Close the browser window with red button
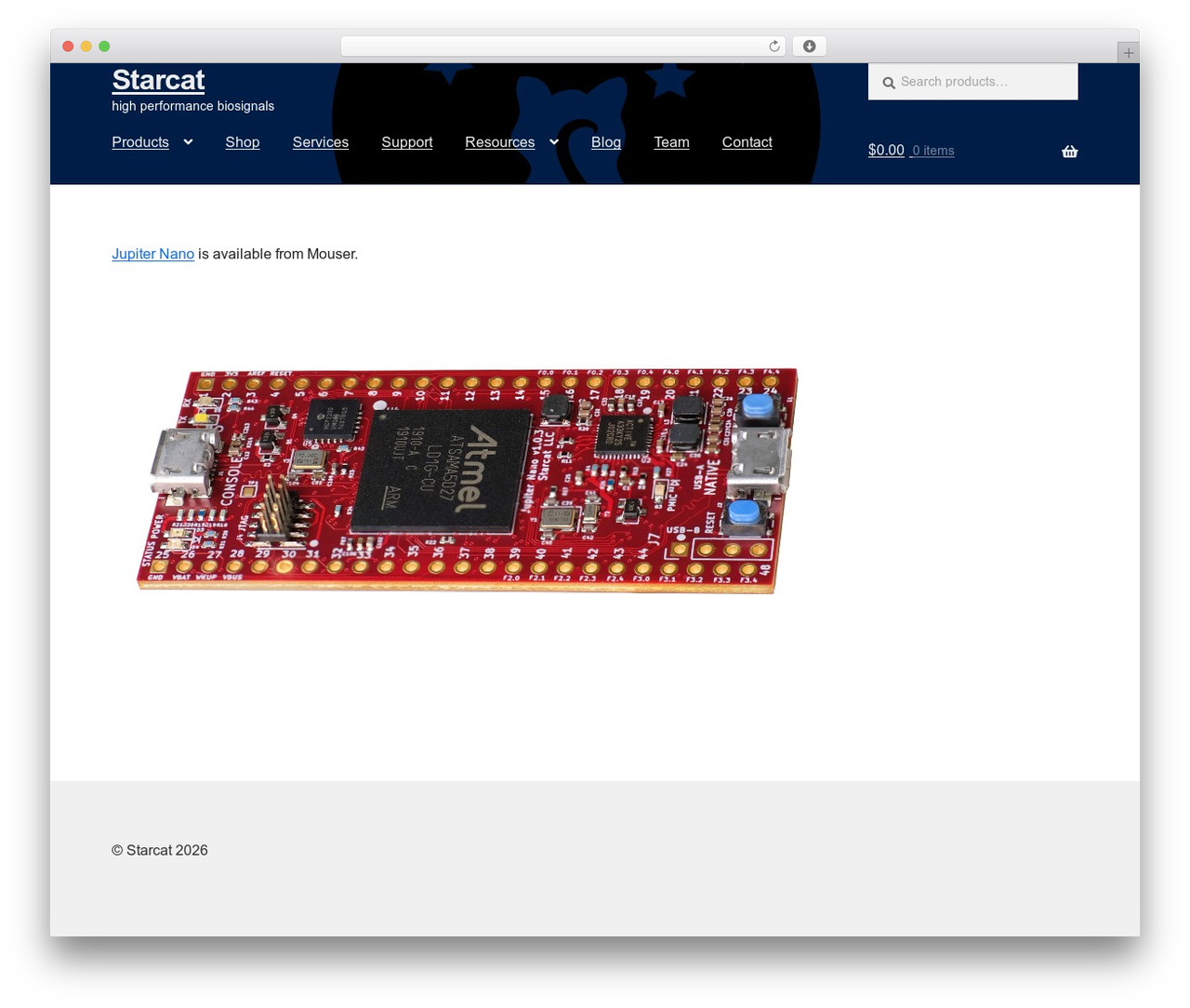The height and width of the screenshot is (1008, 1190). coord(68,46)
